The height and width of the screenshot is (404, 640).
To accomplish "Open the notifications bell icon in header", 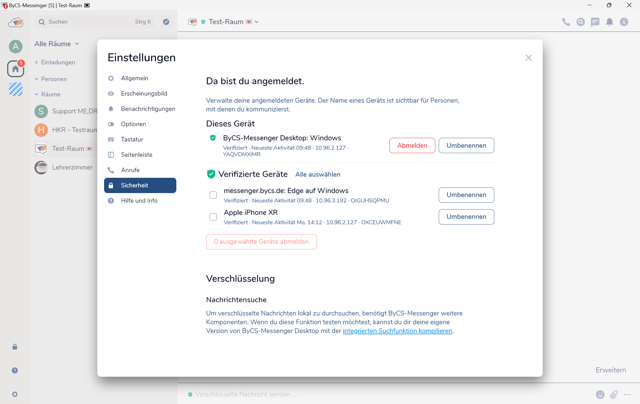I will point(609,22).
